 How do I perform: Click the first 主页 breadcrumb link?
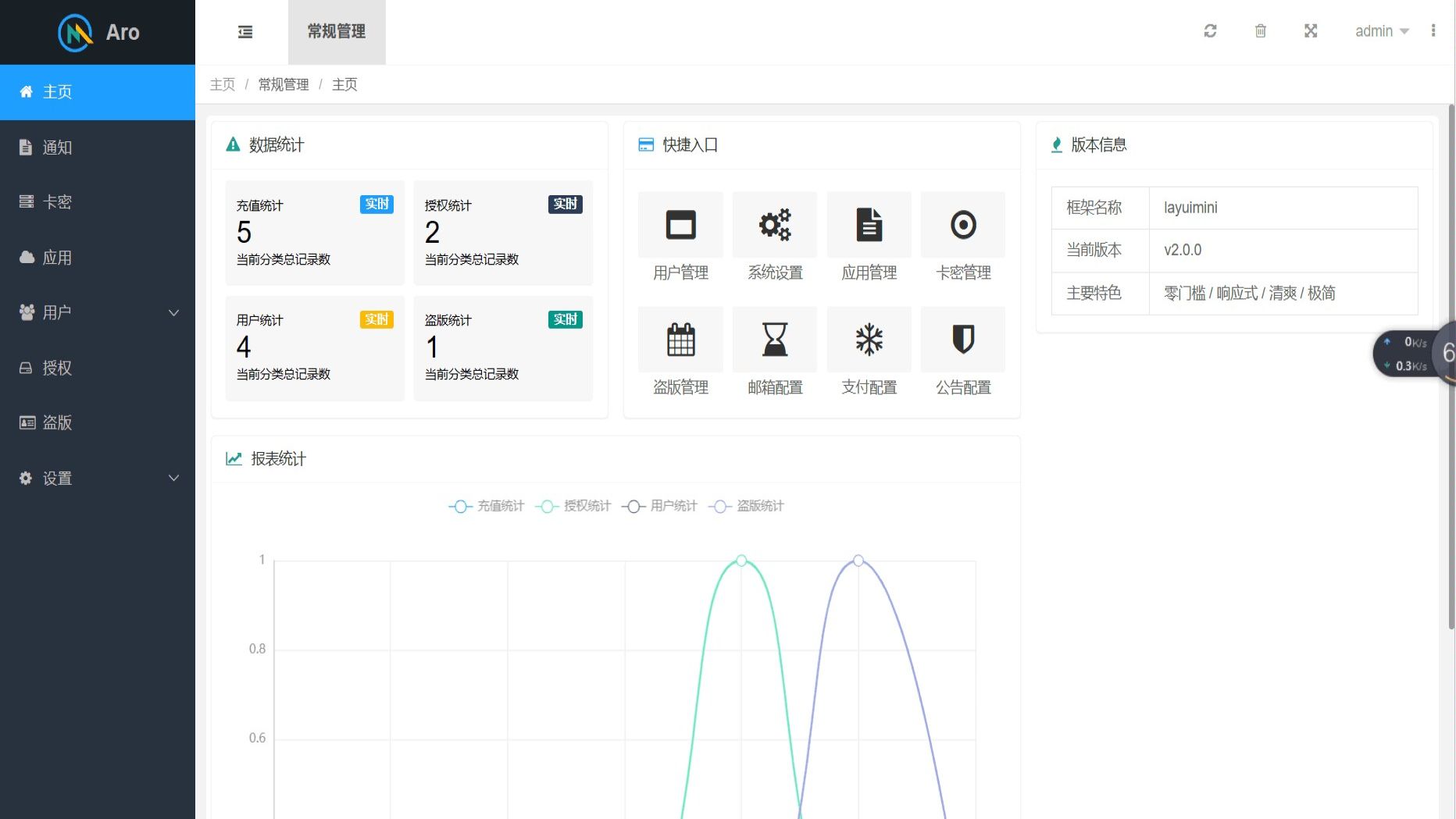[223, 84]
